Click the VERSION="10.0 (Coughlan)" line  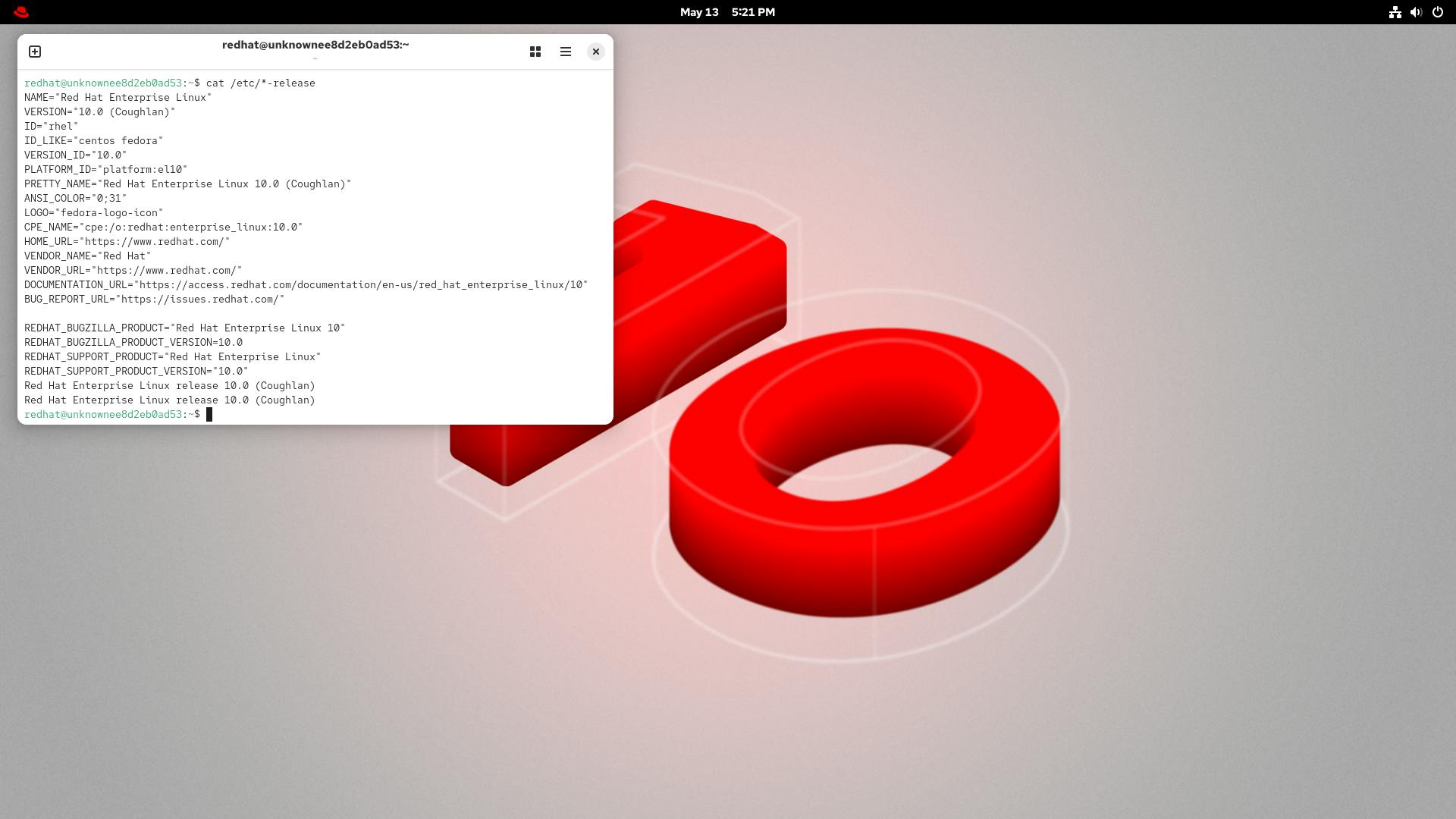click(99, 112)
